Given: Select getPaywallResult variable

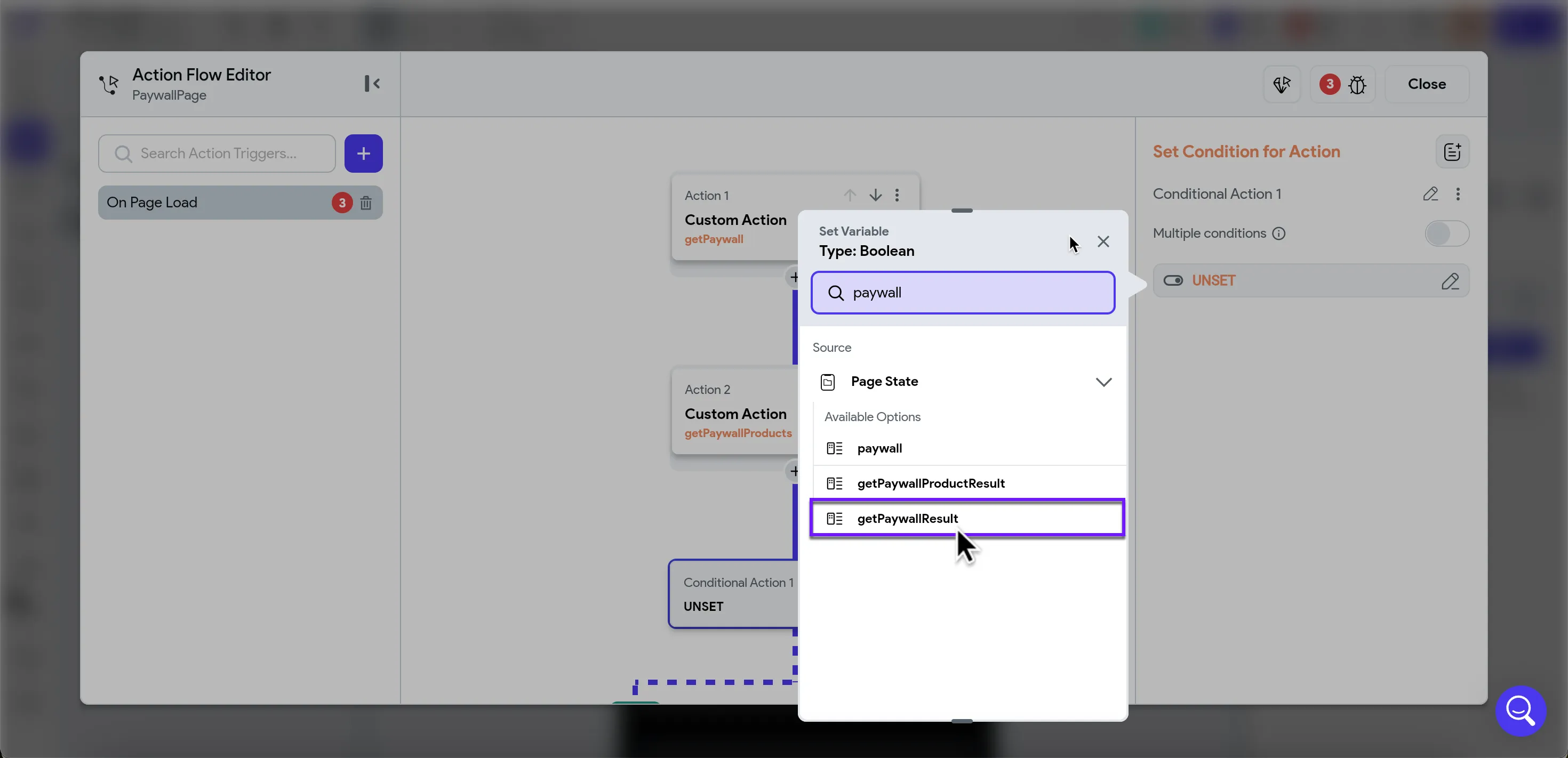Looking at the screenshot, I should click(x=907, y=518).
